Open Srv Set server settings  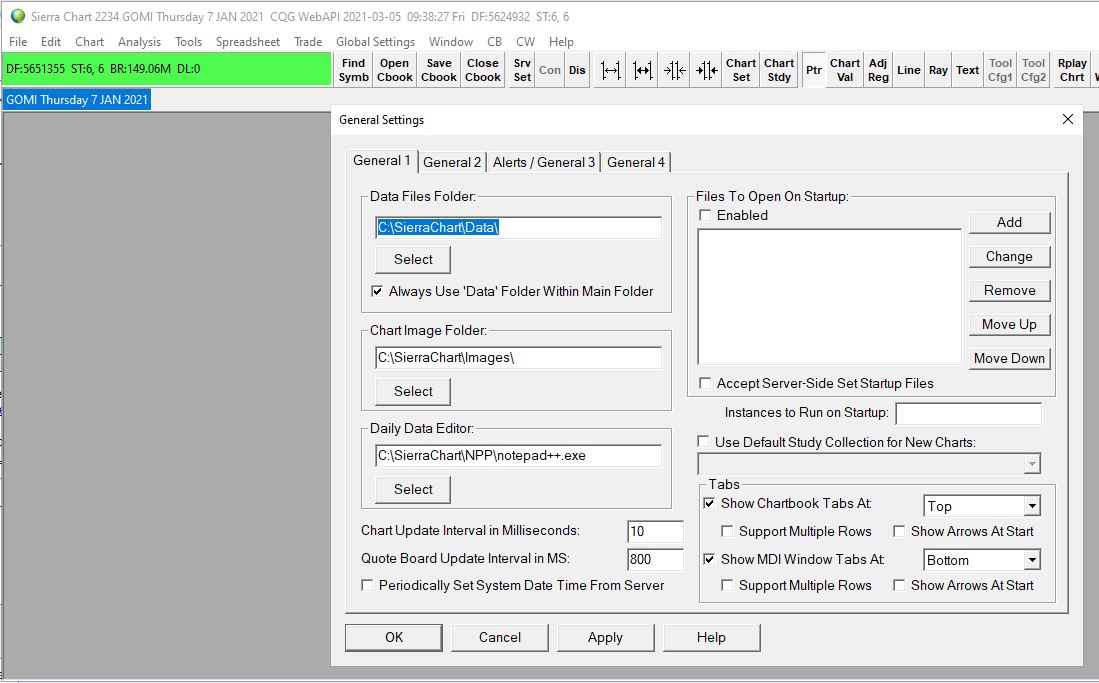click(x=522, y=70)
